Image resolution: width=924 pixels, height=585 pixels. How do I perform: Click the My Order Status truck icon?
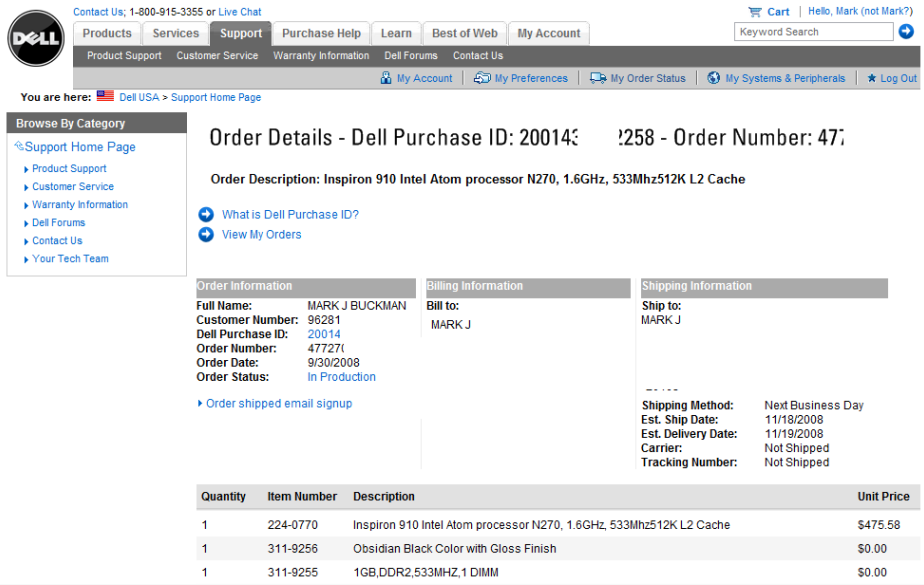coord(598,78)
